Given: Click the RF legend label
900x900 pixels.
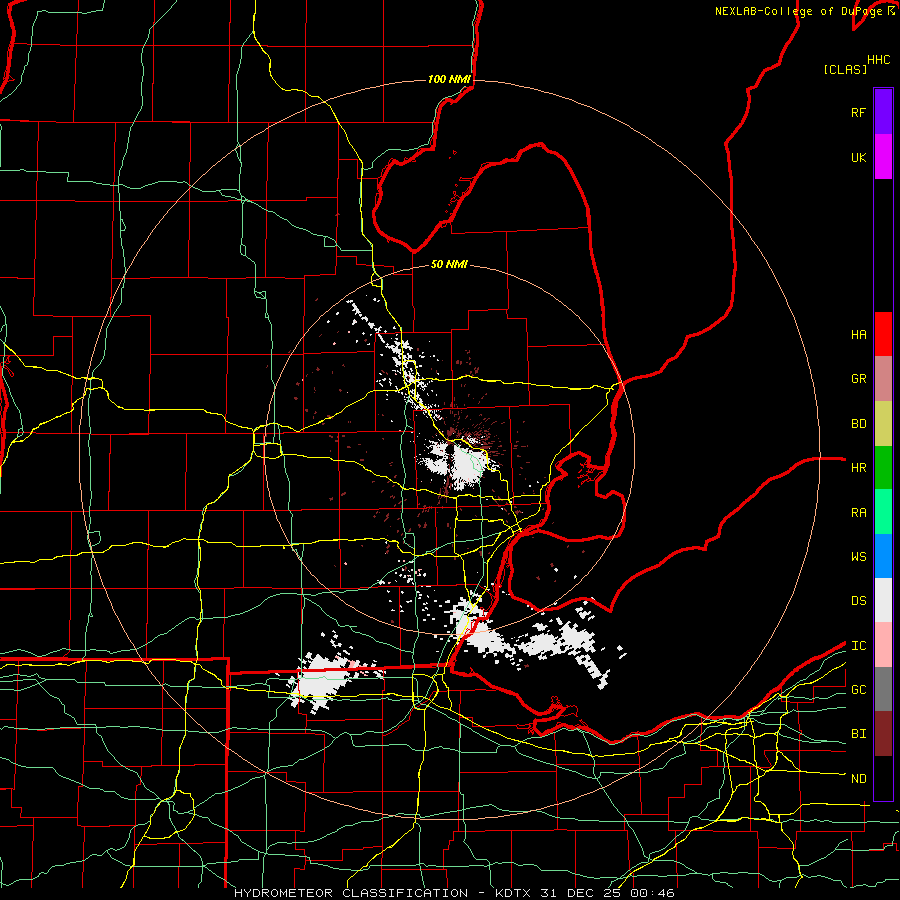Looking at the screenshot, I should point(858,112).
